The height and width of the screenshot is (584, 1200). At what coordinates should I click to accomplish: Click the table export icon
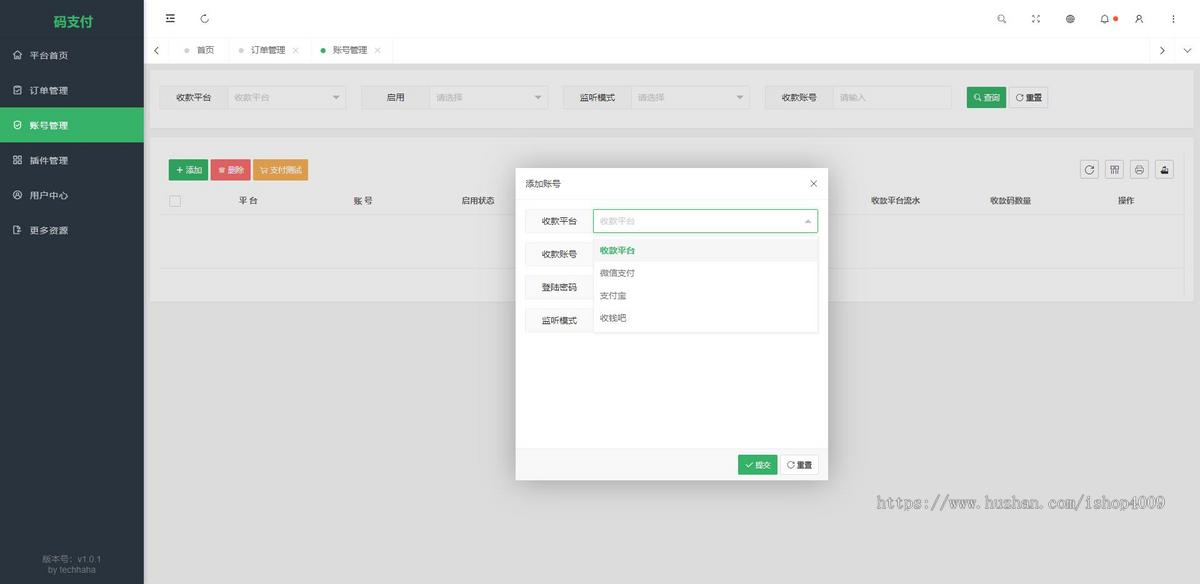(1164, 169)
